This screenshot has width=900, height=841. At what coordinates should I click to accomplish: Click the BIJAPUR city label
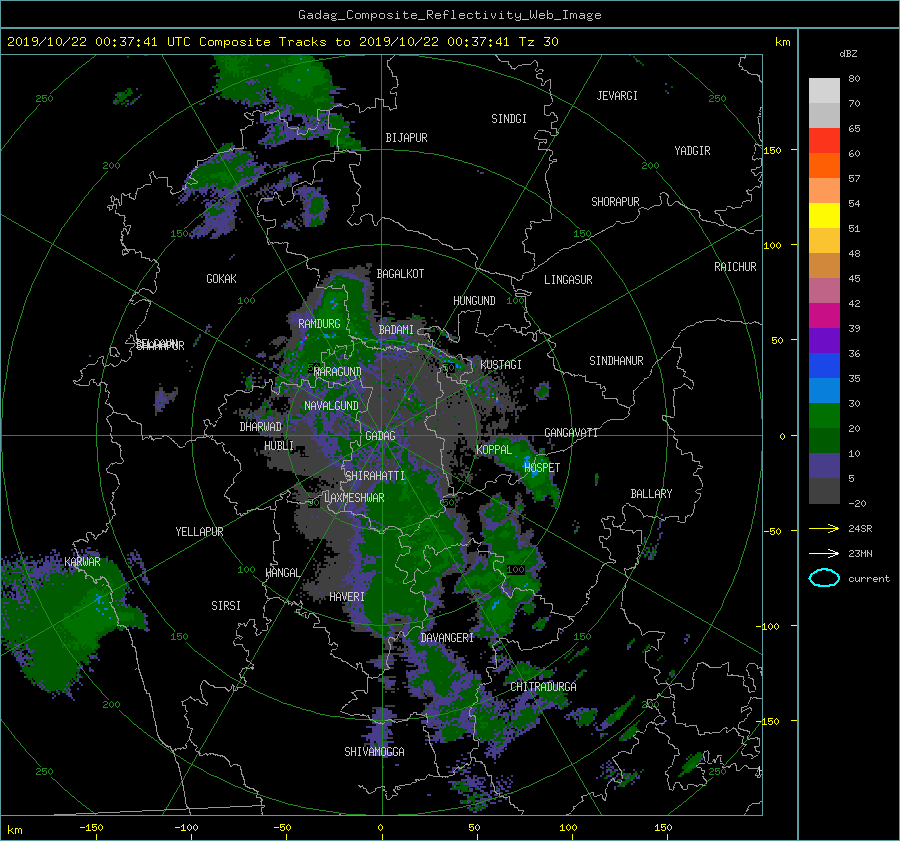point(406,138)
